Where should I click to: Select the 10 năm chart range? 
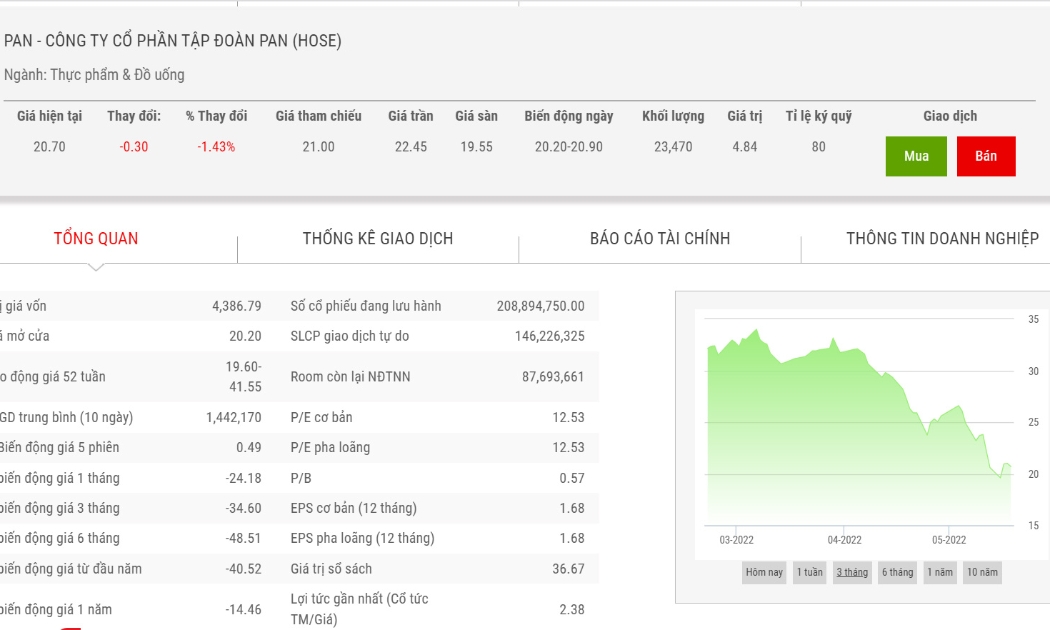click(x=982, y=572)
